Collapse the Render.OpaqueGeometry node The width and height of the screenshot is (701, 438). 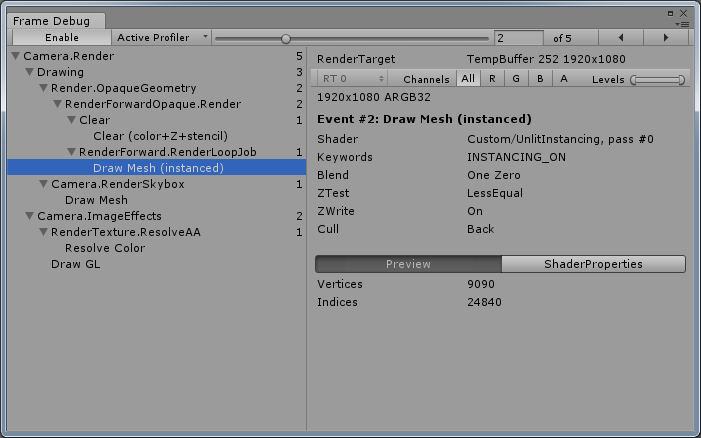(x=43, y=88)
